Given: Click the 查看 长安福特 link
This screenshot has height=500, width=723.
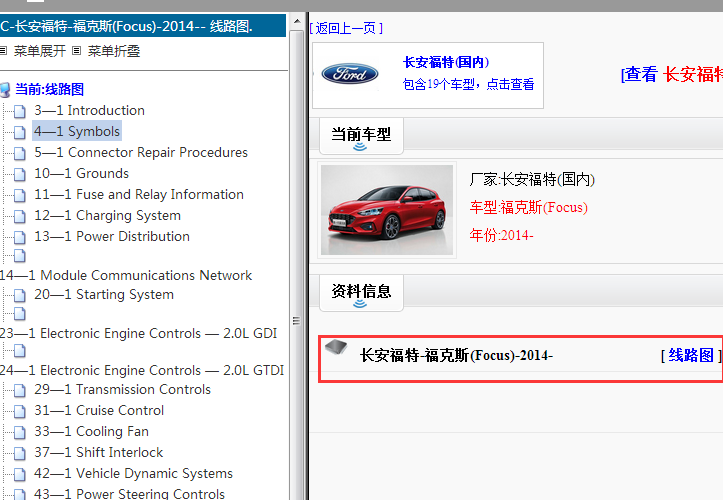Looking at the screenshot, I should [x=672, y=75].
